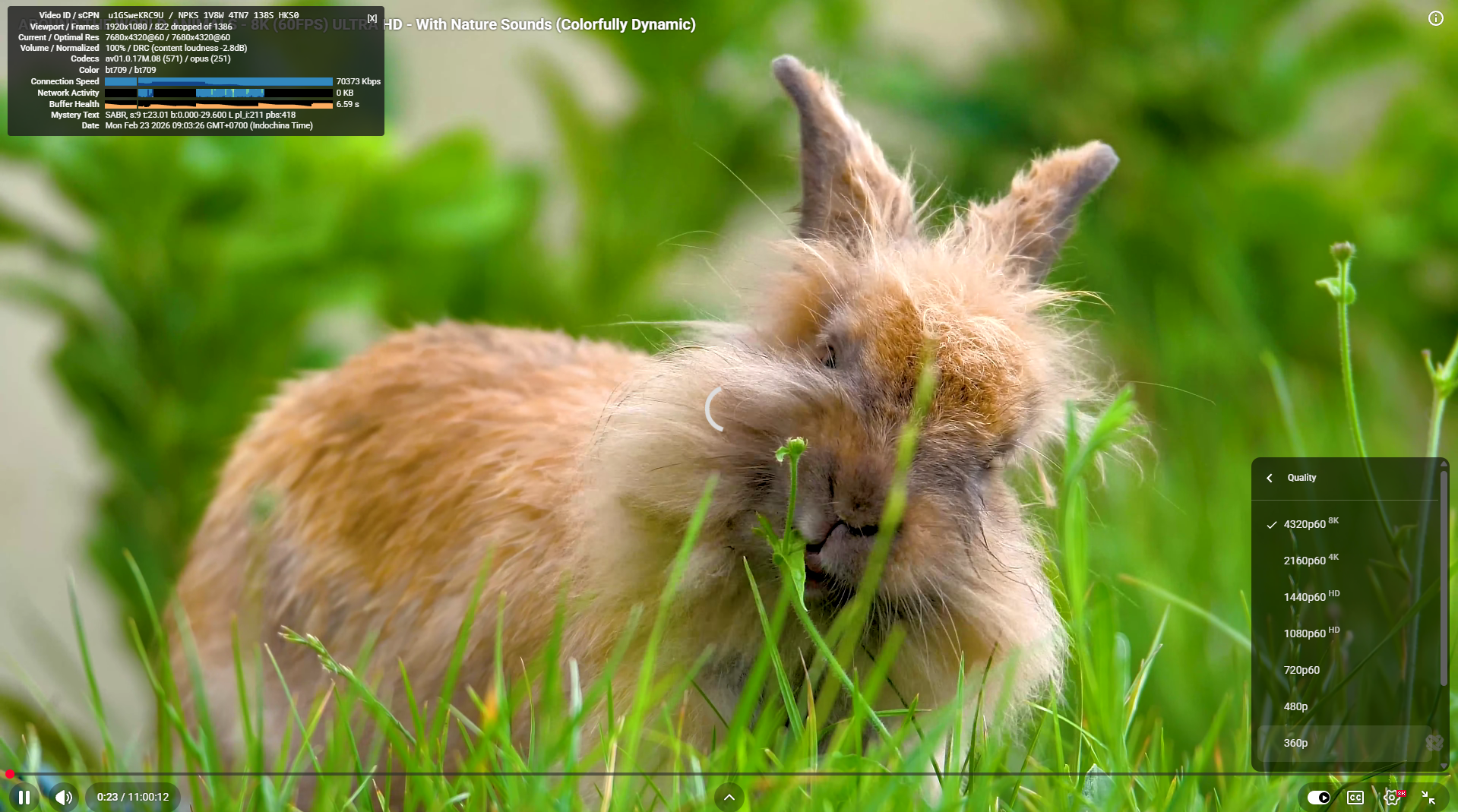The height and width of the screenshot is (812, 1458).
Task: Exit fullscreen mode
Action: [1428, 797]
